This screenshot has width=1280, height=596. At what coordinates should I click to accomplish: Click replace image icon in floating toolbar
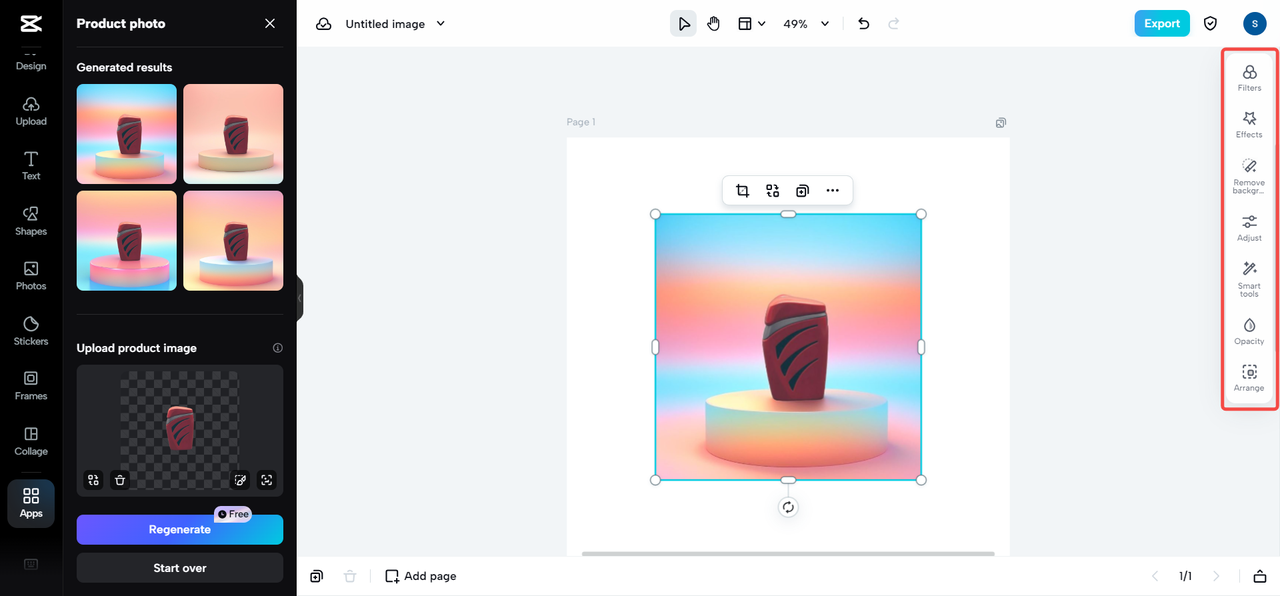tap(773, 191)
